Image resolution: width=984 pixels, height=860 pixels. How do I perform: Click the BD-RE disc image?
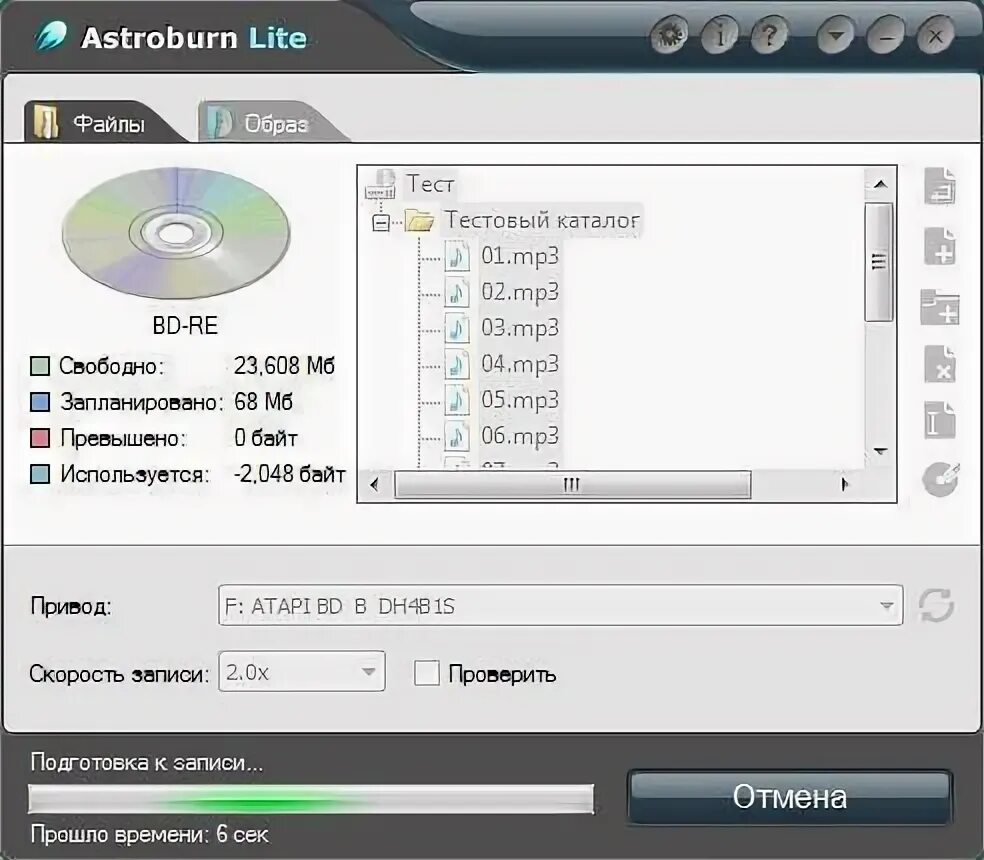[x=176, y=232]
